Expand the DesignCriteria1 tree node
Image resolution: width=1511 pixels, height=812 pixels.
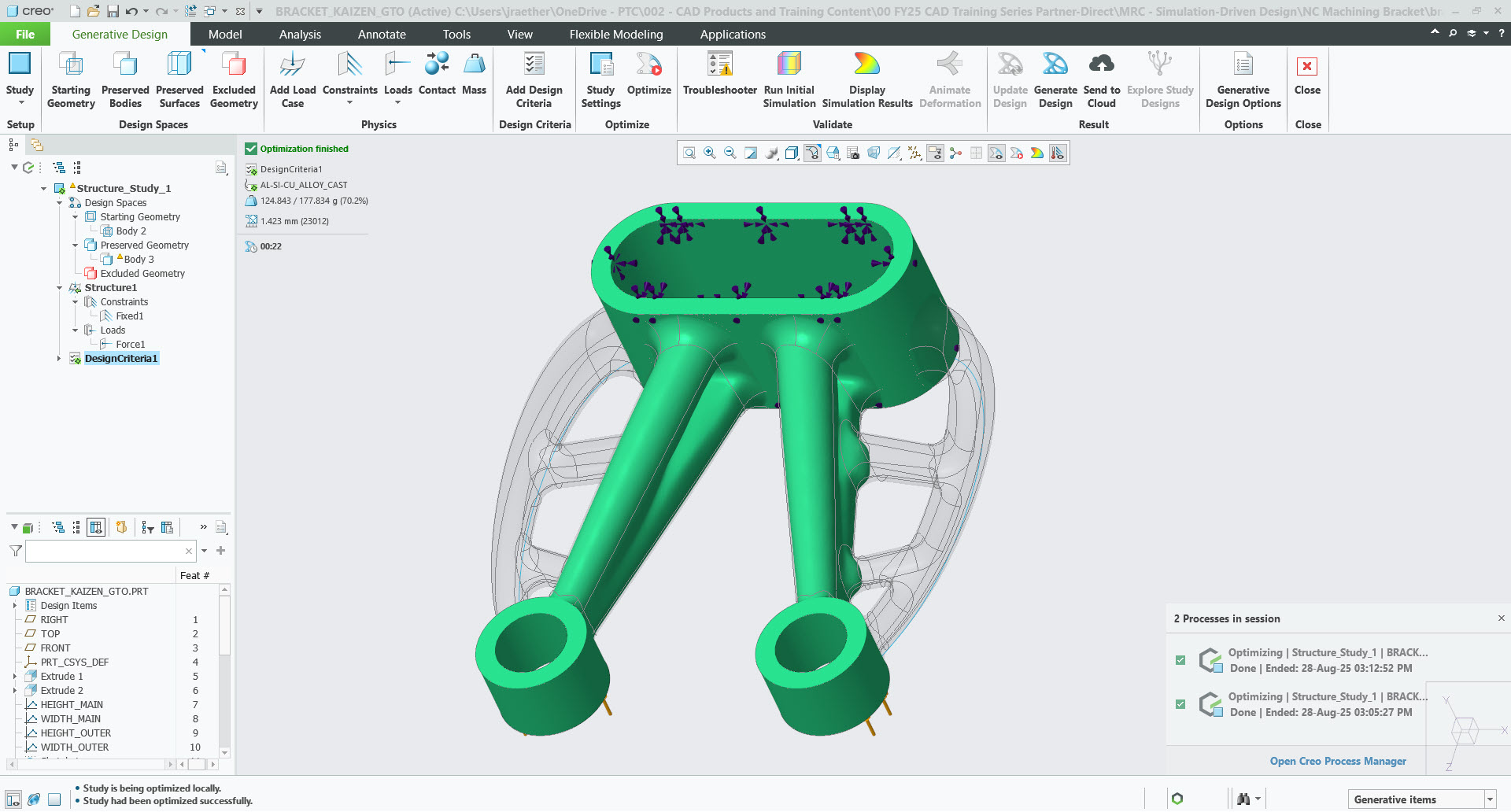pos(59,359)
